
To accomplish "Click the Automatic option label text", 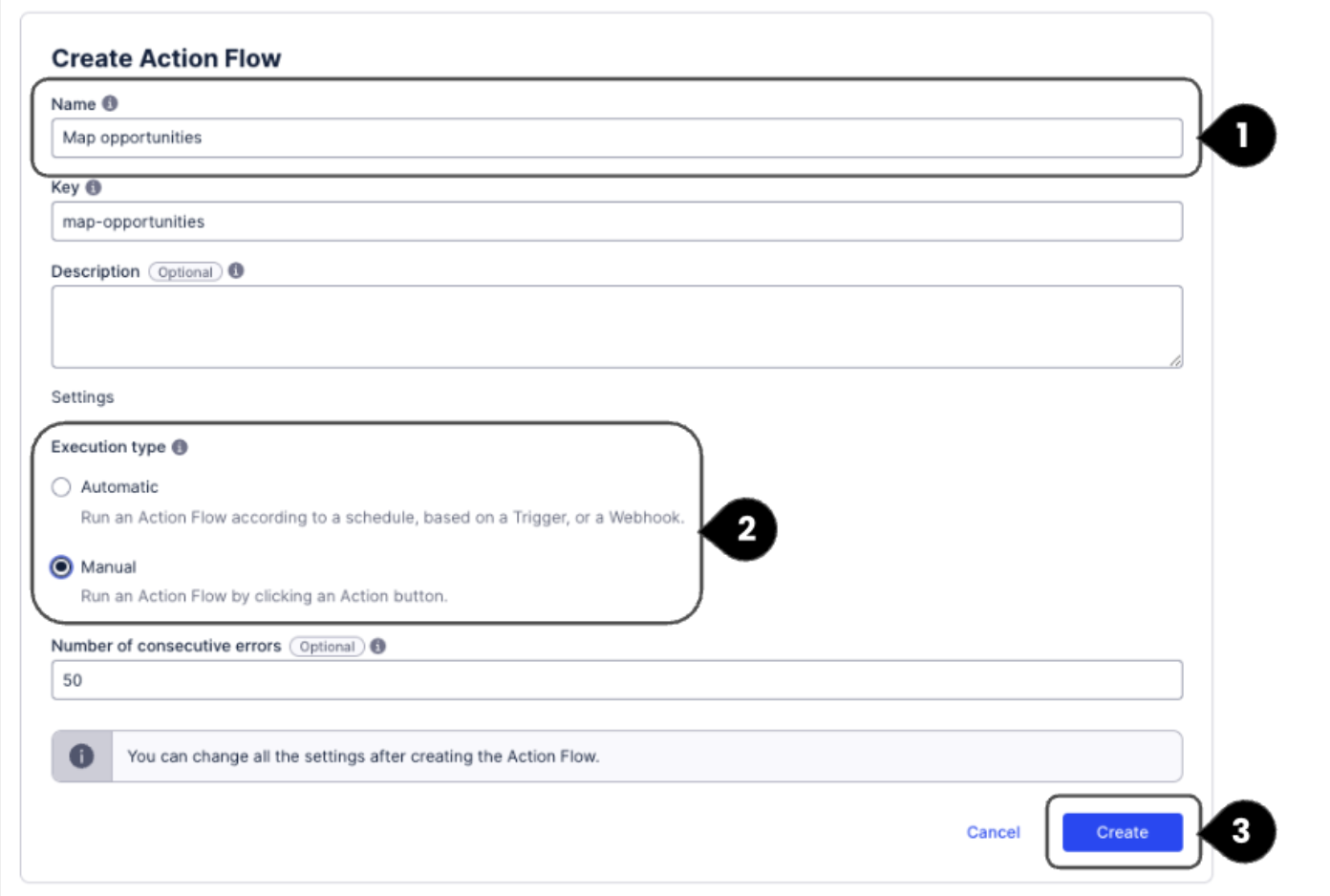I will pos(119,487).
